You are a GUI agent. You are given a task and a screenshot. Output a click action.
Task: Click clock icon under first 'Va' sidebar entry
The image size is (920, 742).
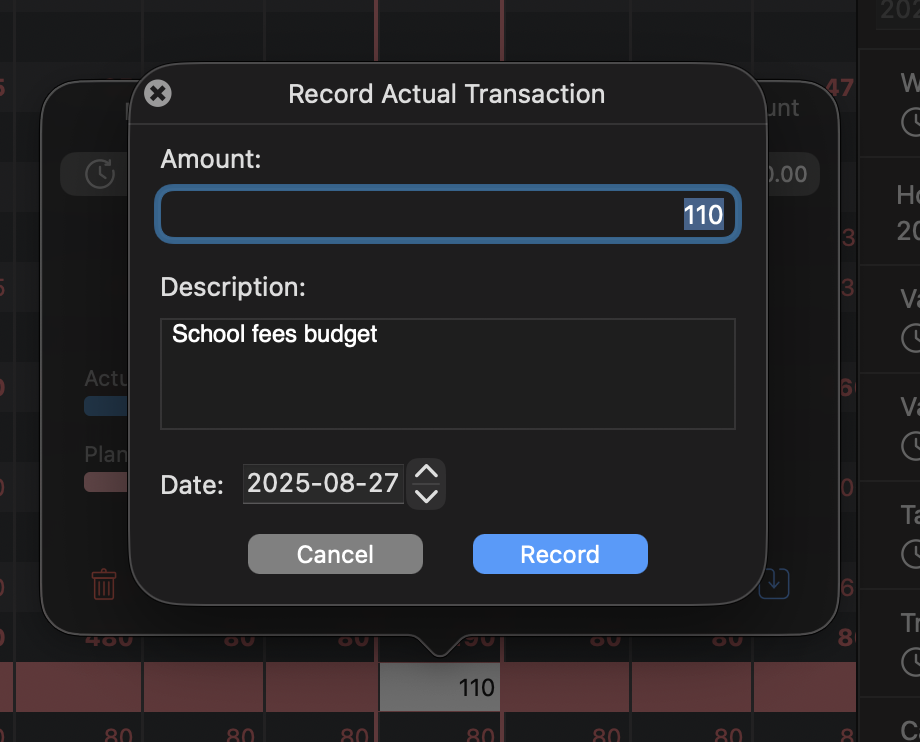point(911,339)
